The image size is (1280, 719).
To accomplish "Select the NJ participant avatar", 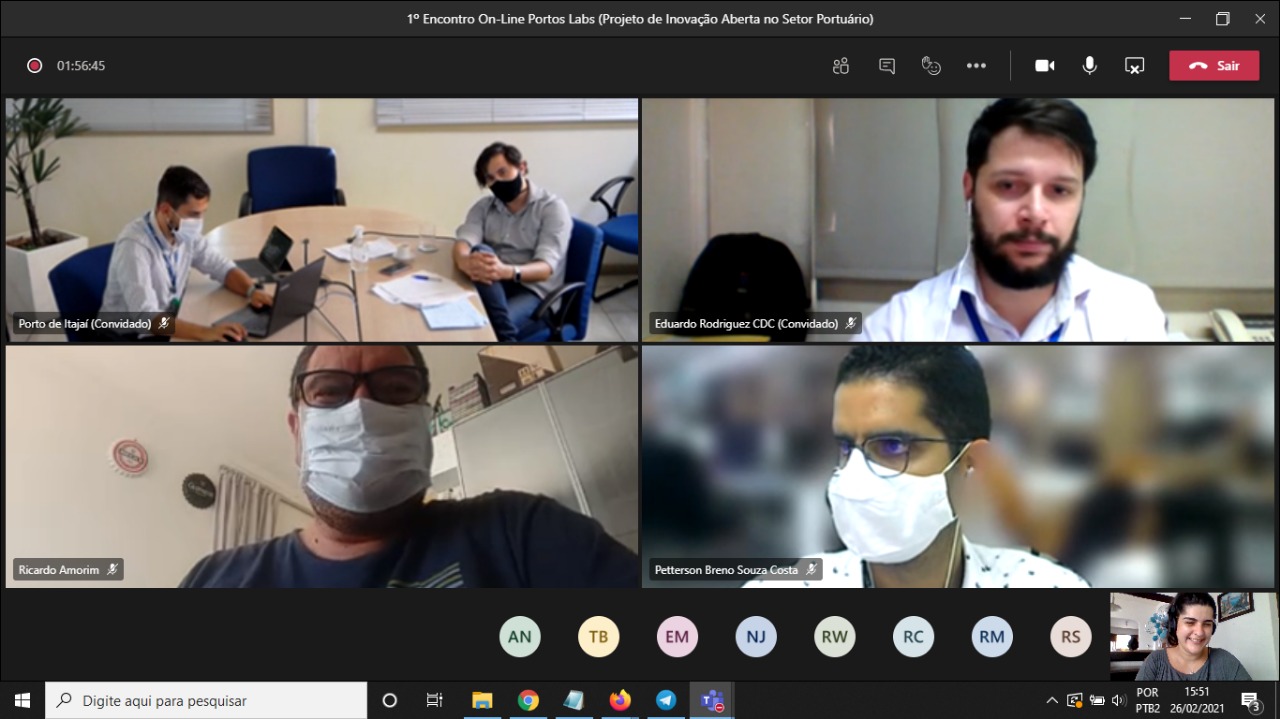I will coord(756,637).
